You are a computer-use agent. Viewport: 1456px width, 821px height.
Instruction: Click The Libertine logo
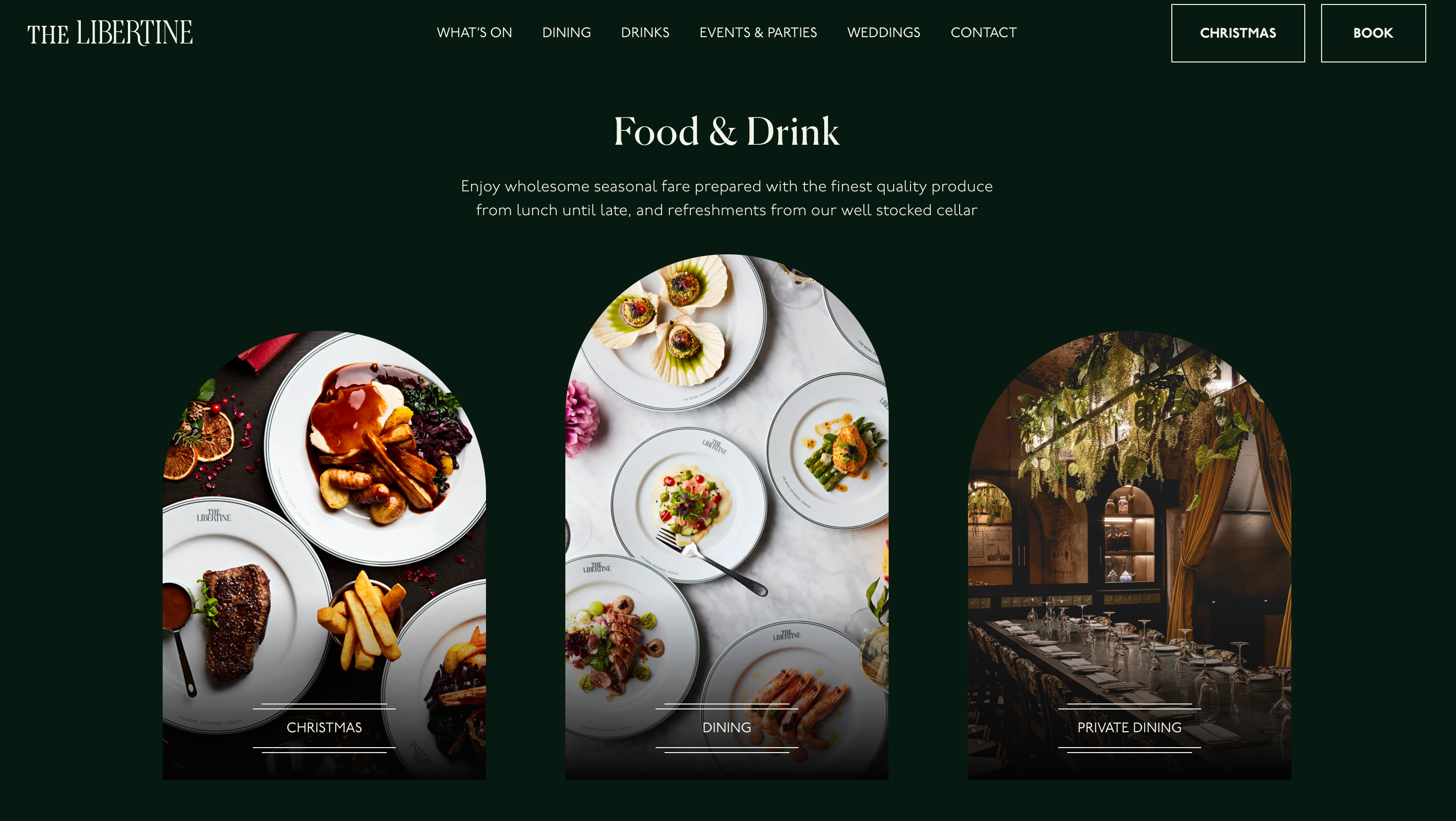coord(110,33)
